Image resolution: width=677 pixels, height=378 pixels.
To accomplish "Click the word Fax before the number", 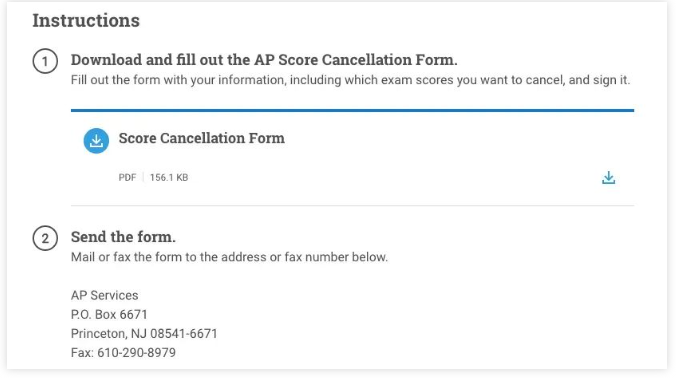I will point(82,353).
